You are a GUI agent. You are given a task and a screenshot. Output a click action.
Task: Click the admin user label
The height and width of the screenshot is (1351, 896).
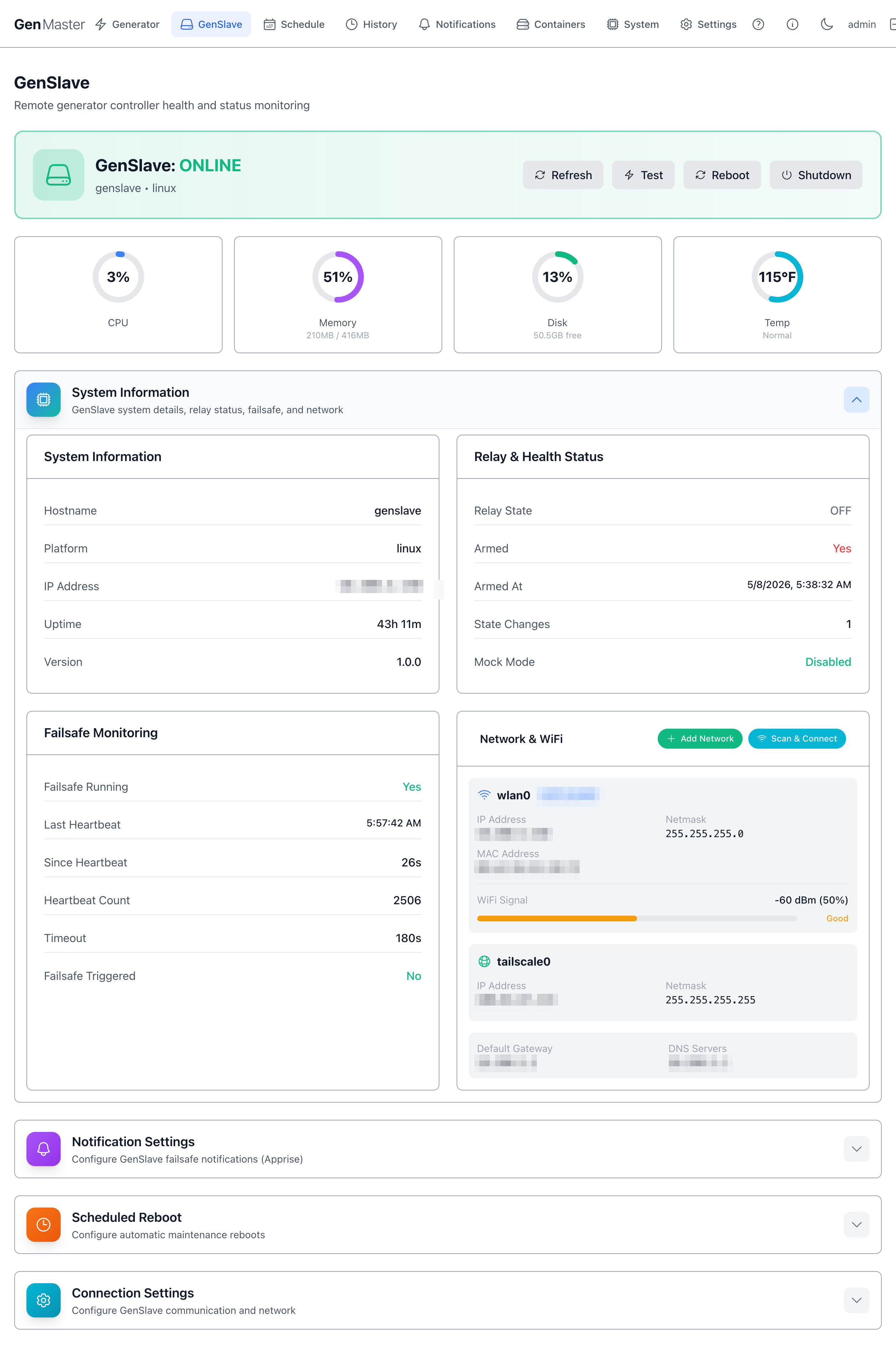[x=861, y=24]
